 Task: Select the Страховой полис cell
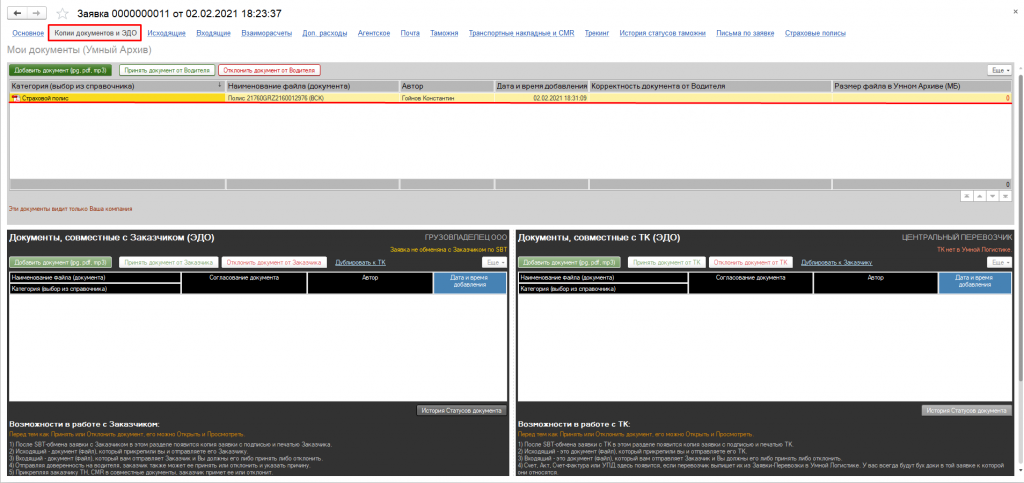[x=116, y=99]
